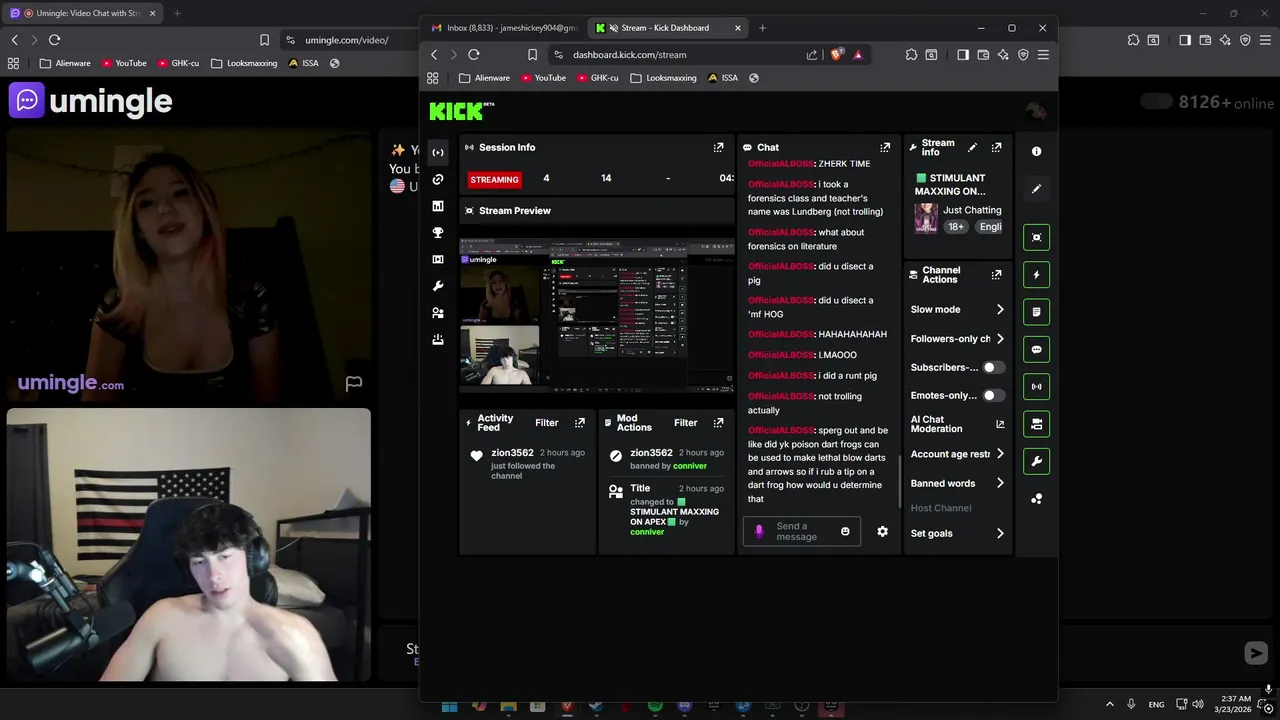Image resolution: width=1280 pixels, height=720 pixels.
Task: Open Looksmaxxing bookmark folder in Kick window
Action: pos(663,78)
